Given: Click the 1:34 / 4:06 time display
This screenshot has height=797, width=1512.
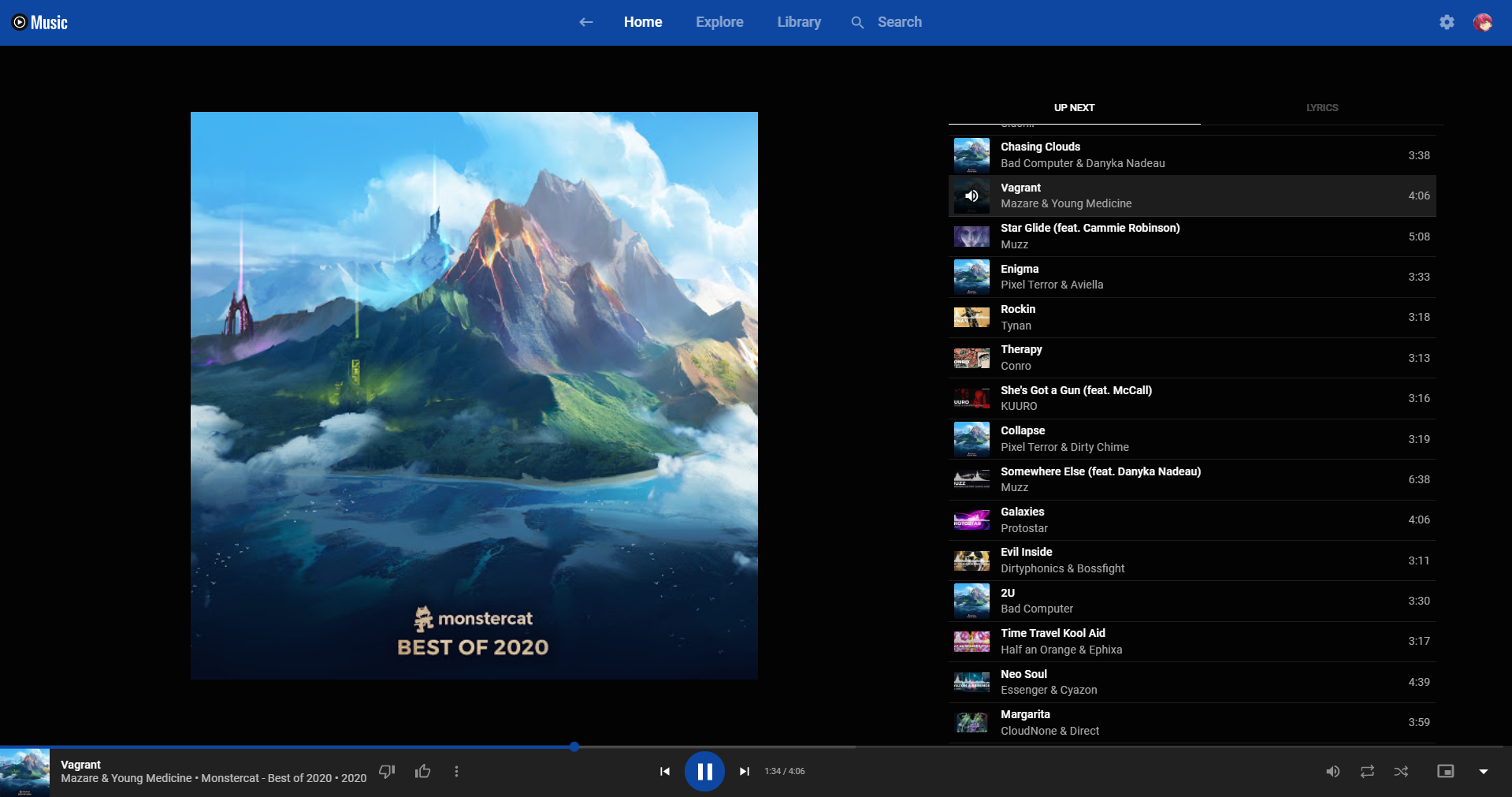Looking at the screenshot, I should [785, 771].
